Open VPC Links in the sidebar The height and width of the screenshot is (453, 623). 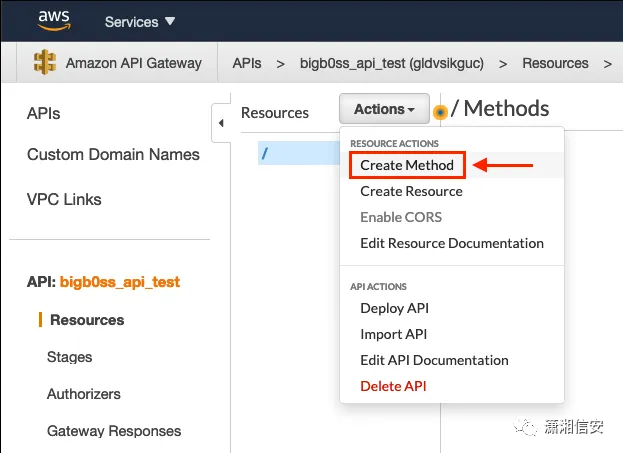pos(64,199)
